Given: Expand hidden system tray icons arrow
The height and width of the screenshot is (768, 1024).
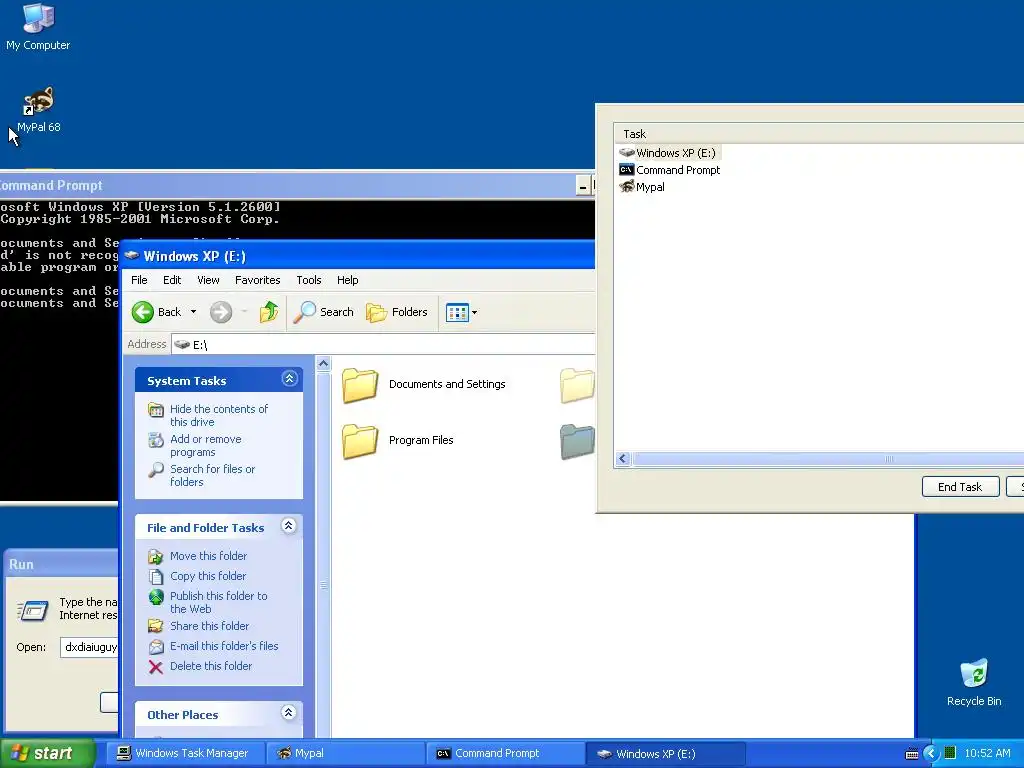Looking at the screenshot, I should [x=931, y=754].
